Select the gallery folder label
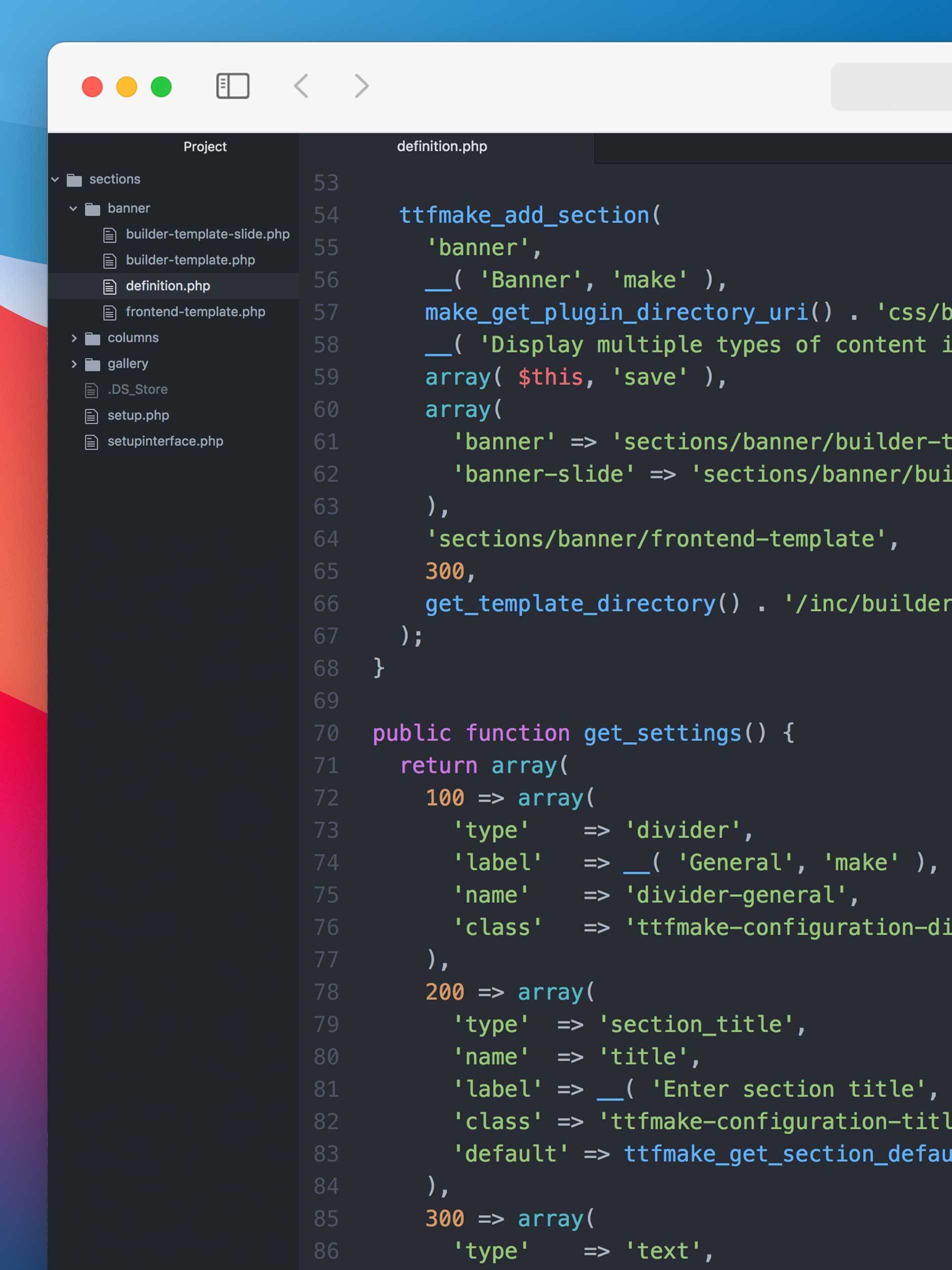 click(128, 364)
